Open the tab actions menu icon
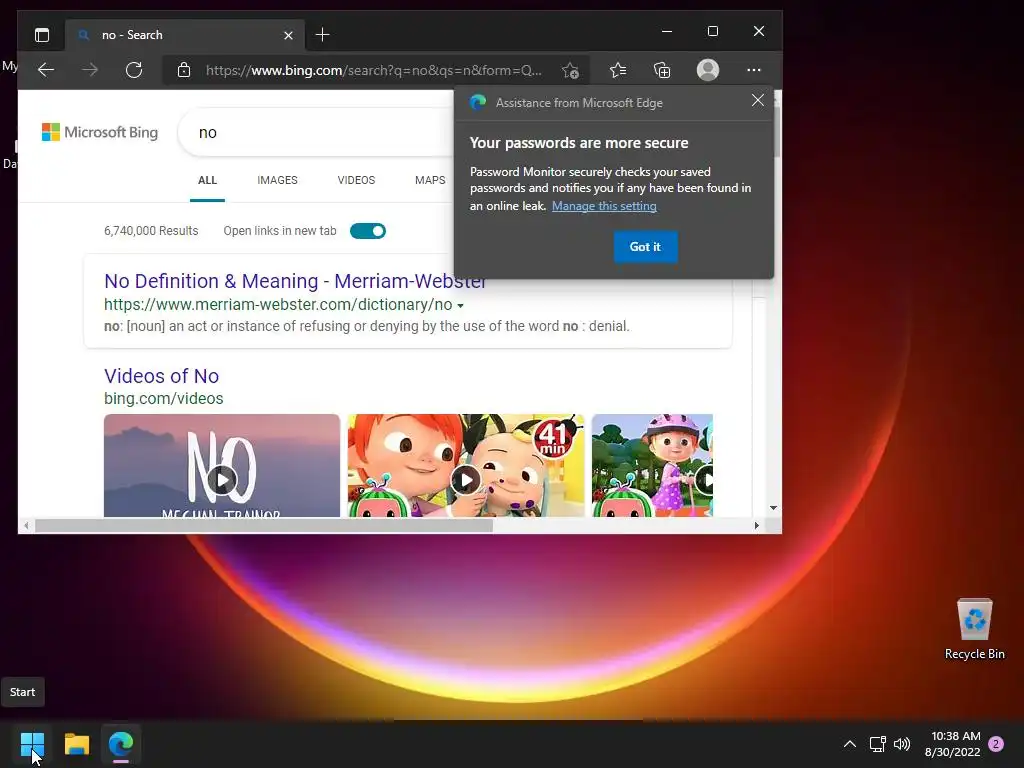1024x768 pixels. [x=42, y=35]
